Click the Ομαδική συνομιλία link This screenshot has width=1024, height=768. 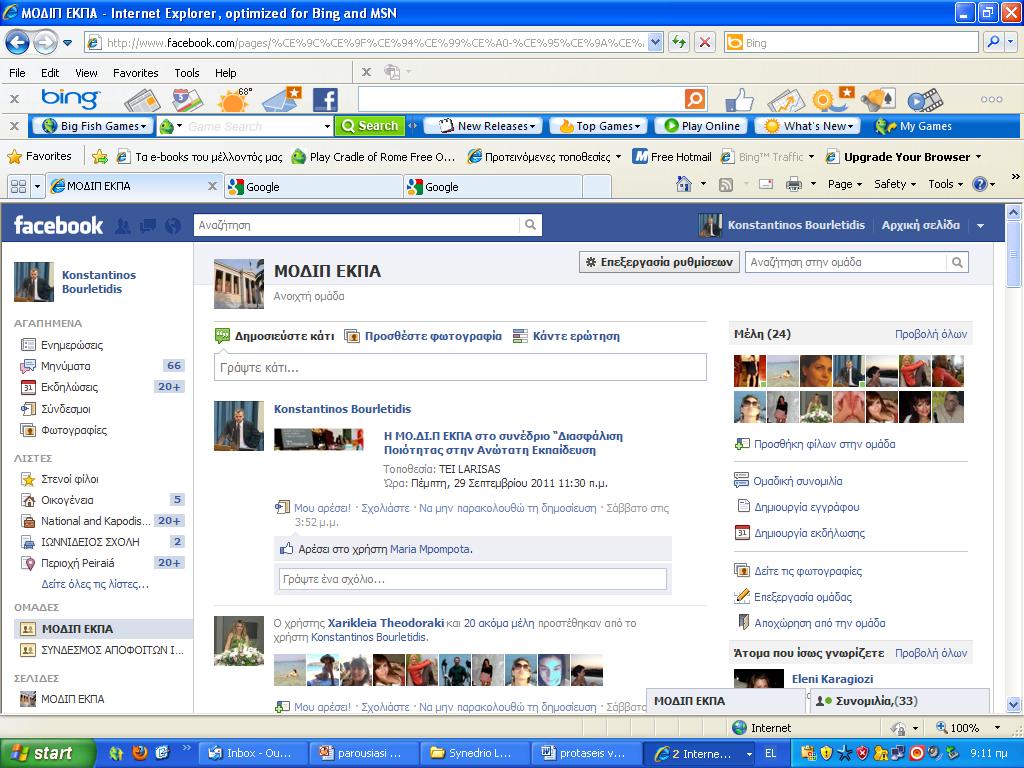coord(797,481)
